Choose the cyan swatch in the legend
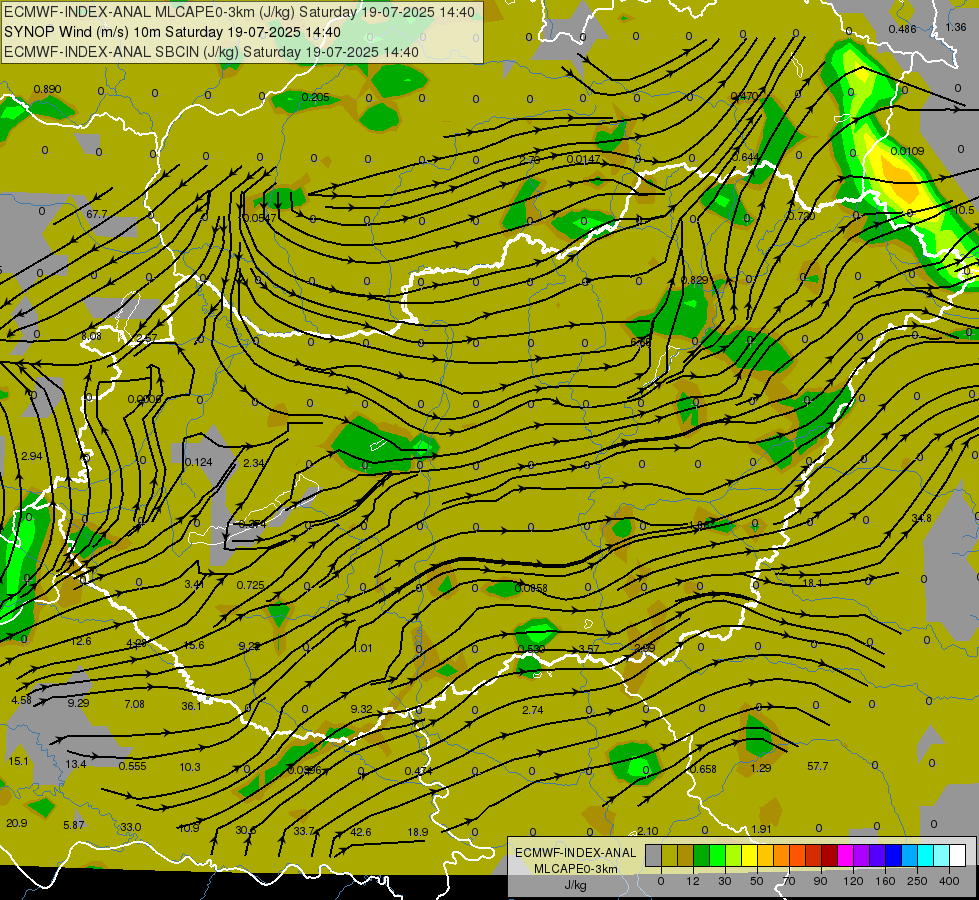This screenshot has height=900, width=979. tap(925, 855)
